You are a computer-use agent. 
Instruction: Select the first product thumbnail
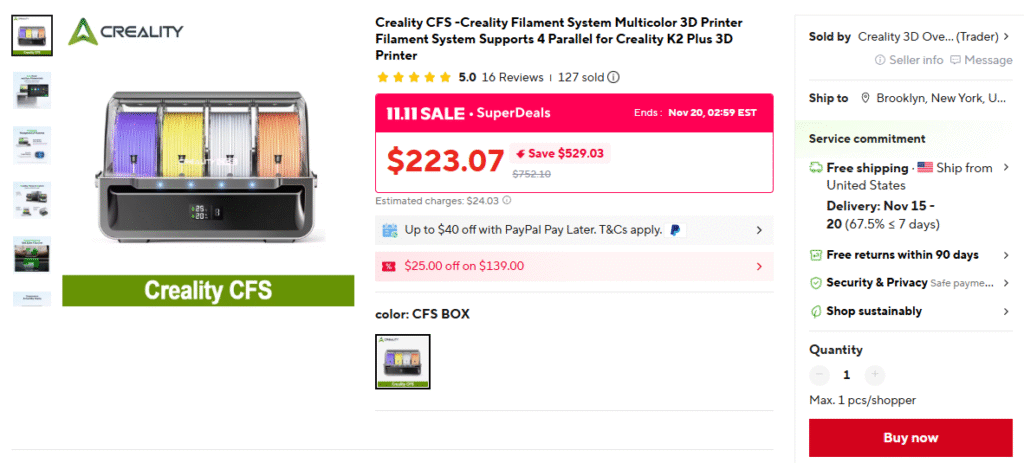click(32, 35)
